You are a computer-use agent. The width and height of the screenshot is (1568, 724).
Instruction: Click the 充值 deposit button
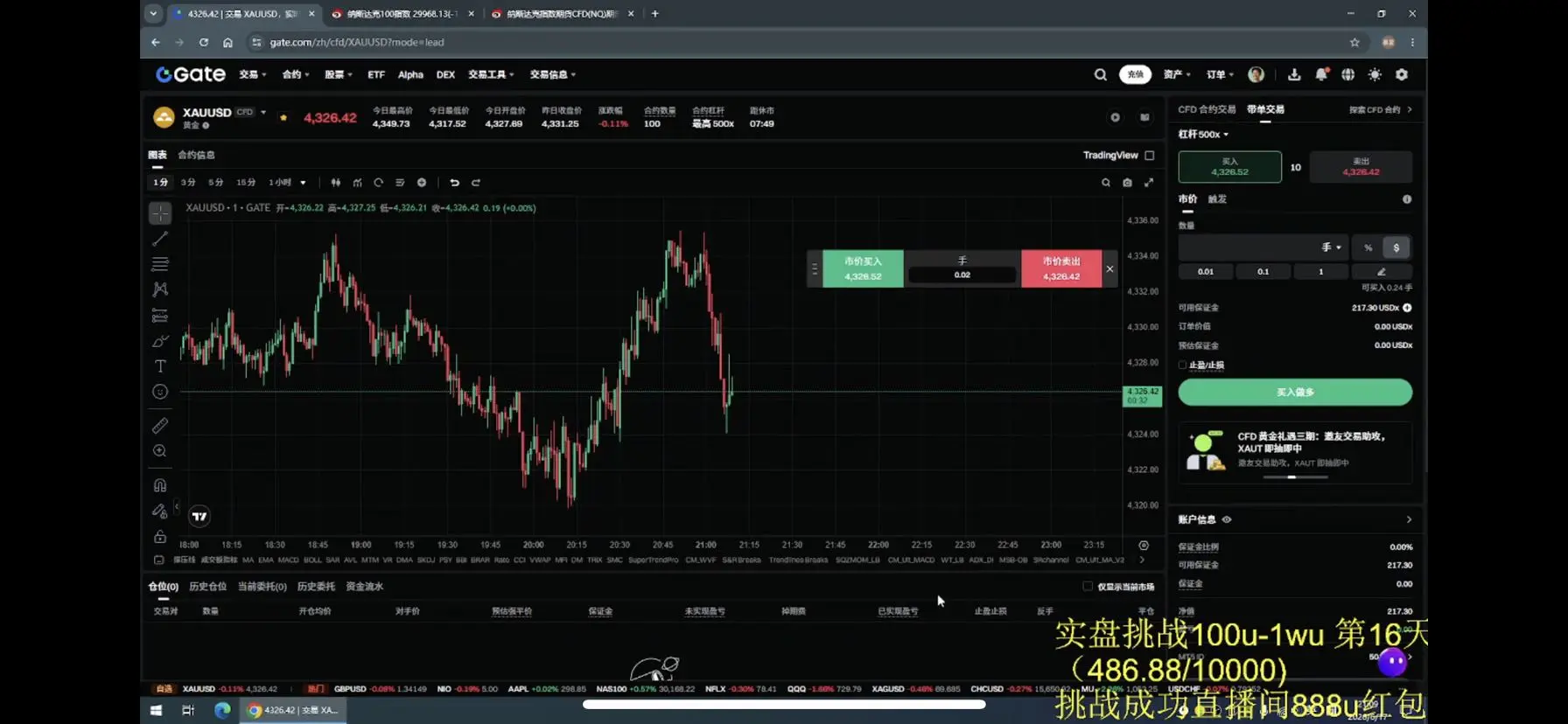click(1135, 75)
